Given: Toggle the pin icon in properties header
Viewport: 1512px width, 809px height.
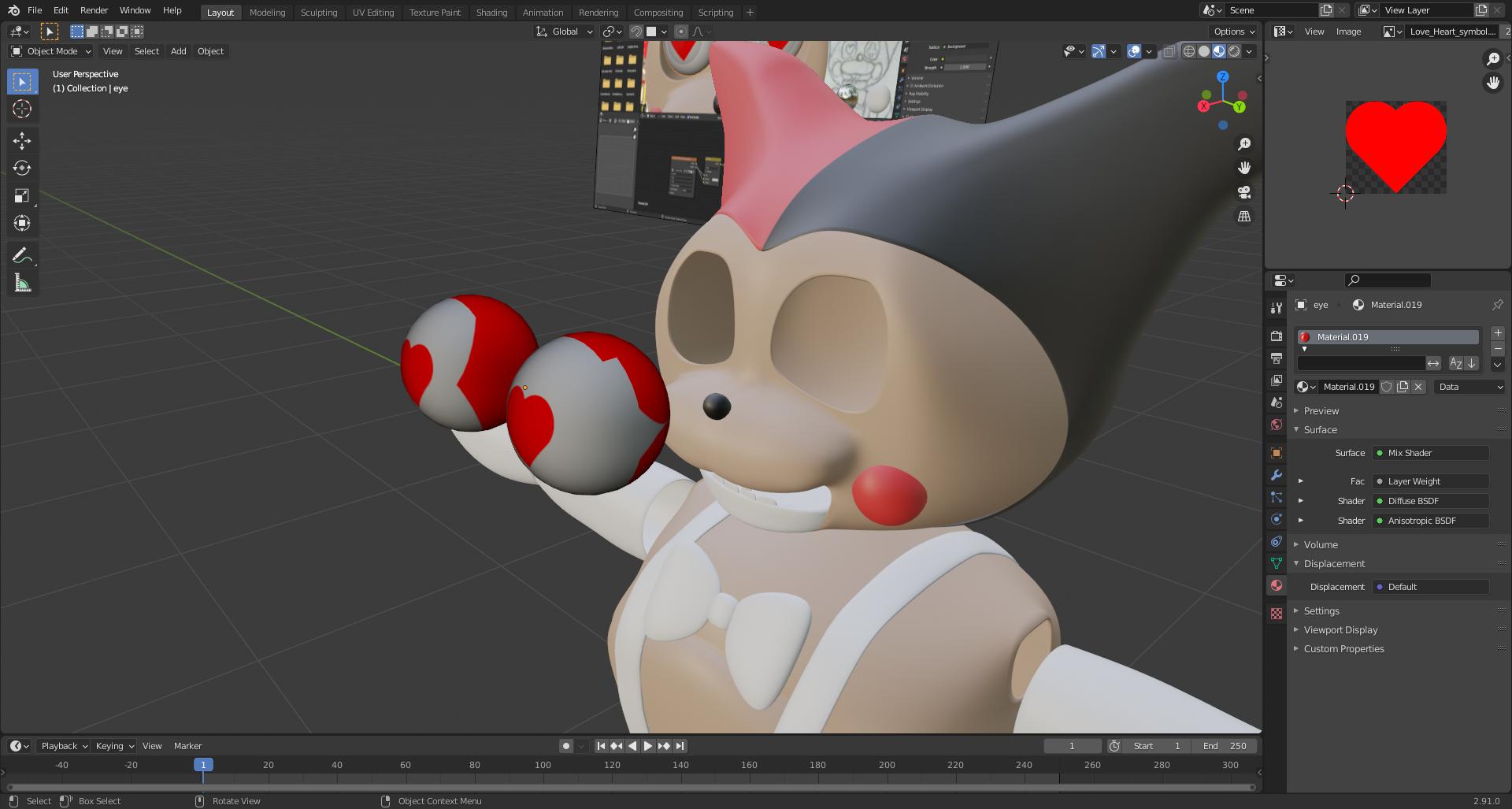Looking at the screenshot, I should pyautogui.click(x=1497, y=305).
